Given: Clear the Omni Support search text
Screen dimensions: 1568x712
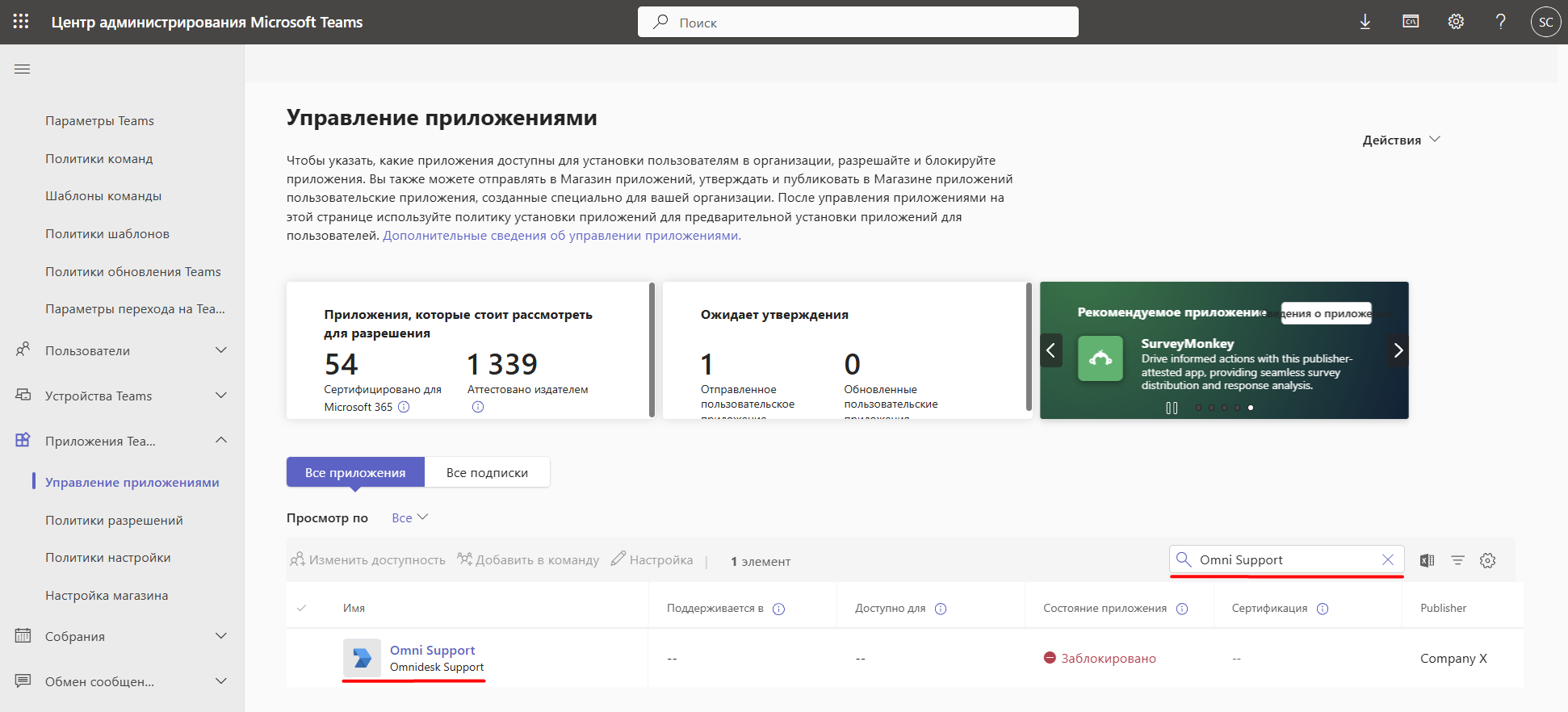Looking at the screenshot, I should tap(1388, 559).
